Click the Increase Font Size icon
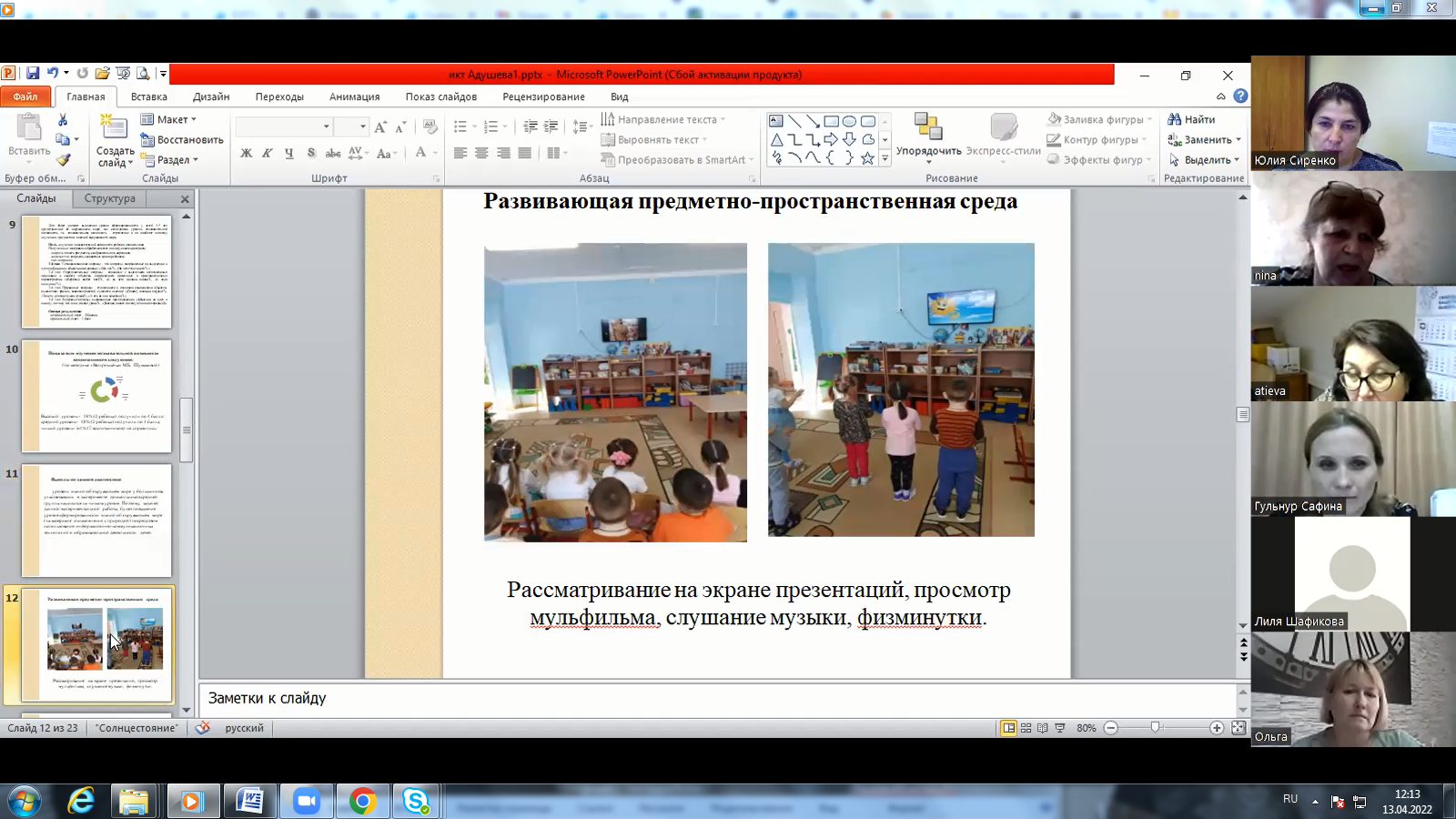The width and height of the screenshot is (1456, 819). [x=380, y=126]
